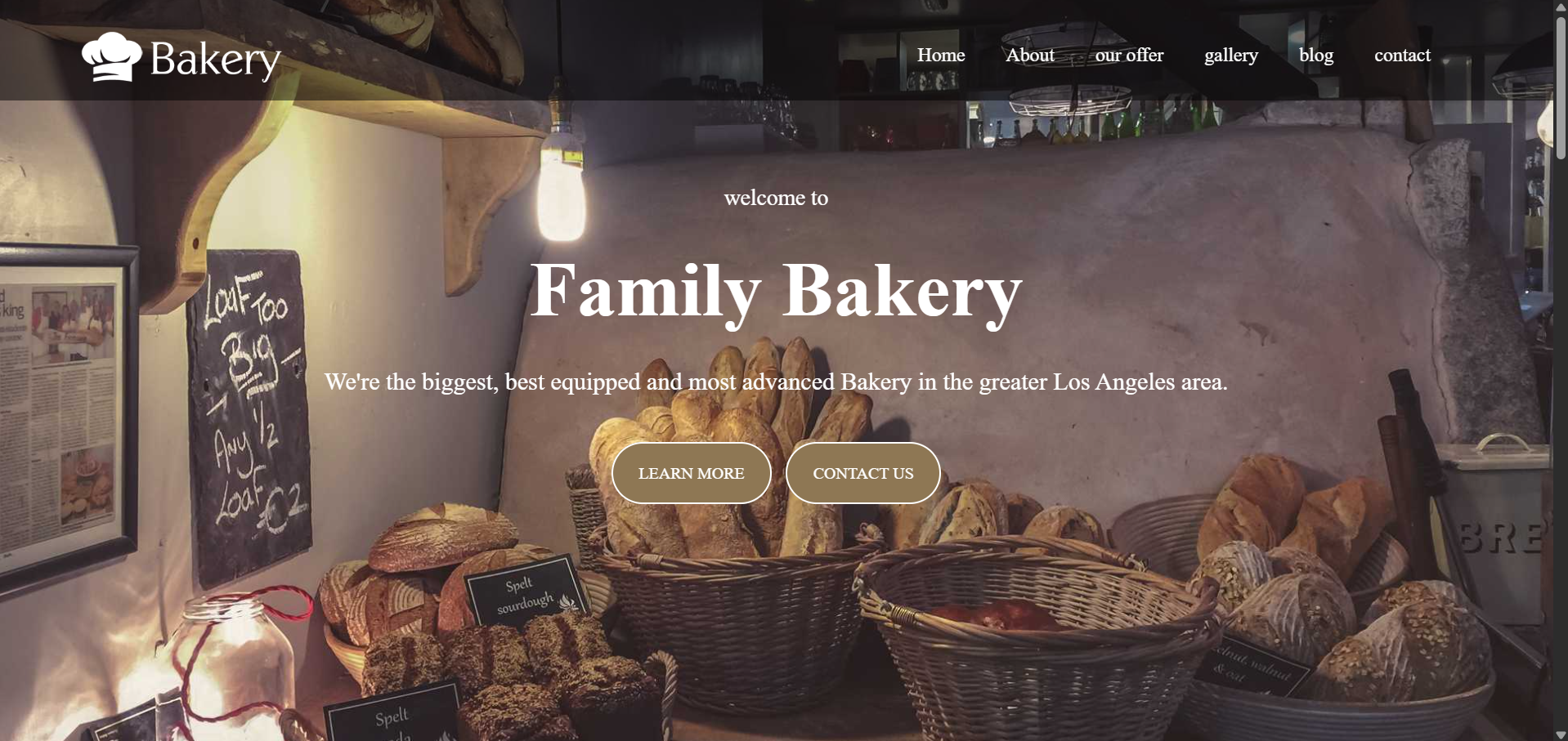
Task: Click the CONTACT US button
Action: 863,473
